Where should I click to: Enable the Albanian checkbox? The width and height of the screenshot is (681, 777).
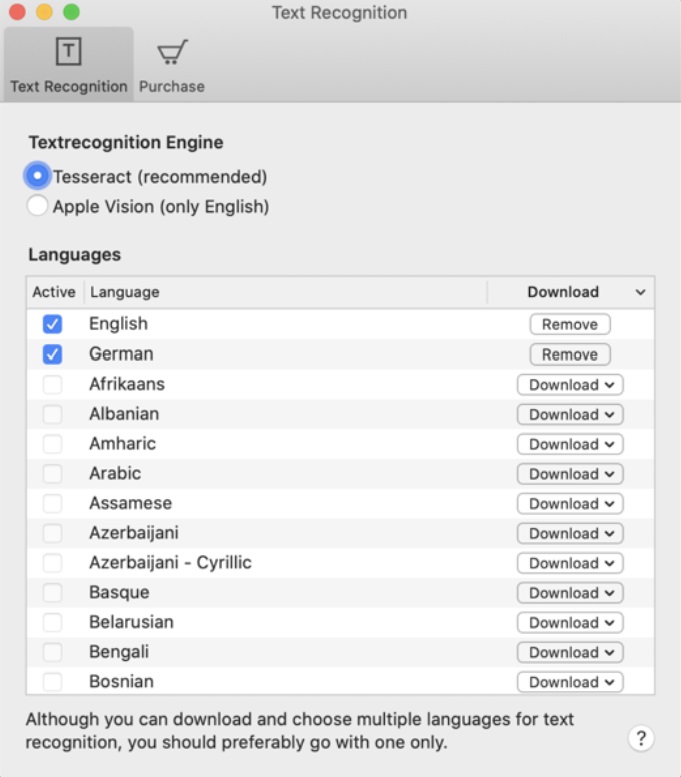click(52, 414)
